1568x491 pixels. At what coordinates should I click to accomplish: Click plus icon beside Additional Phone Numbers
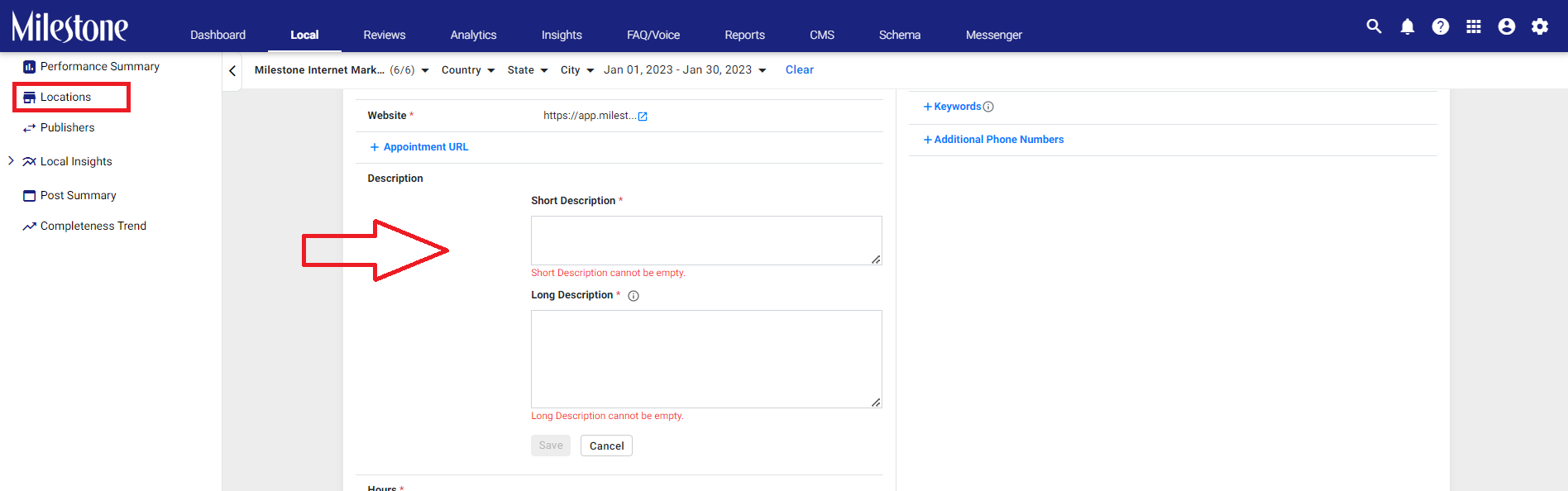point(928,140)
